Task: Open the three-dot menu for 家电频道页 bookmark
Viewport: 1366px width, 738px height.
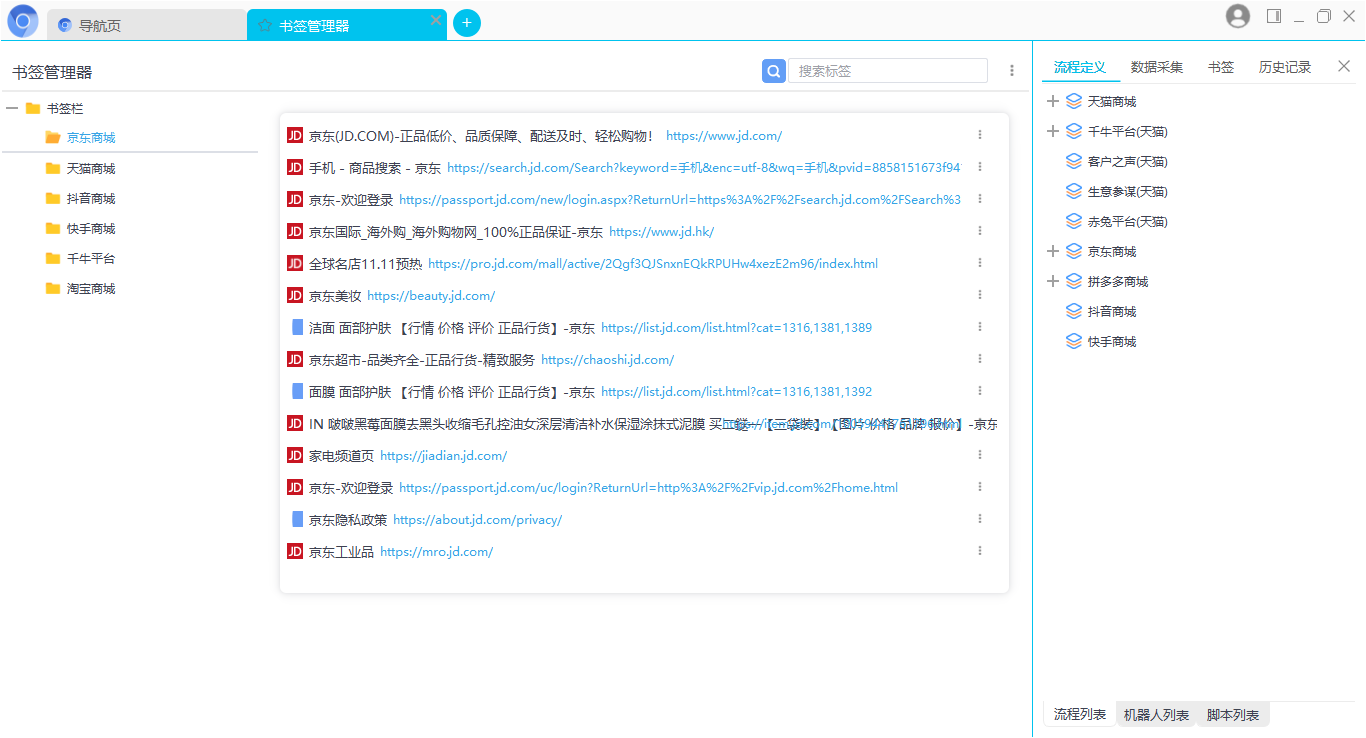Action: click(980, 455)
